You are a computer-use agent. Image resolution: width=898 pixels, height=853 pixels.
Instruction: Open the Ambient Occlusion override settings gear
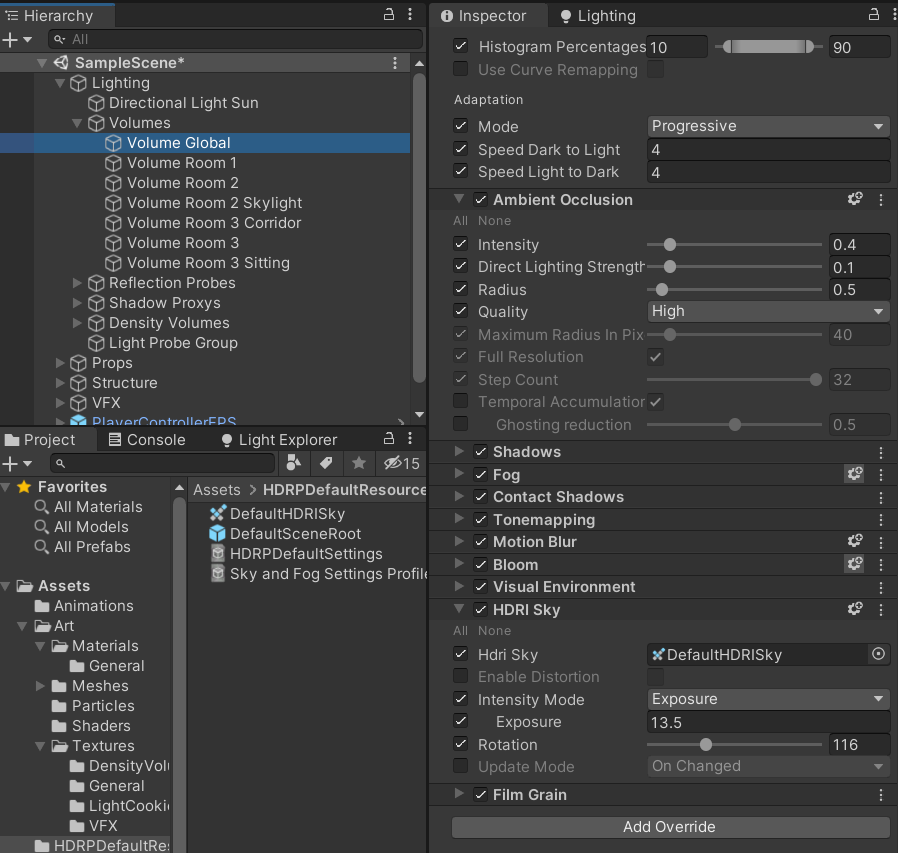tap(855, 199)
